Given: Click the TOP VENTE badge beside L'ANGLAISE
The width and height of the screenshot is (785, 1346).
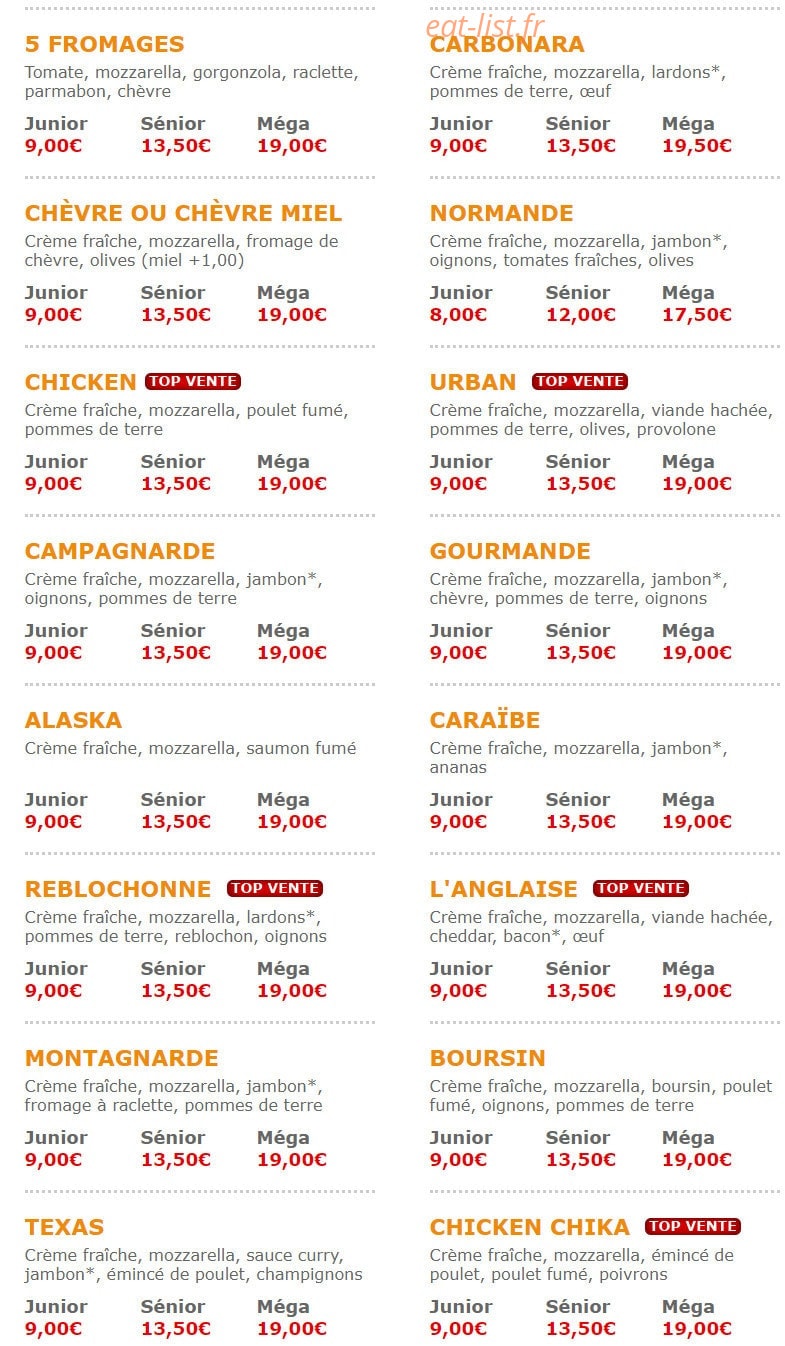Looking at the screenshot, I should point(640,888).
